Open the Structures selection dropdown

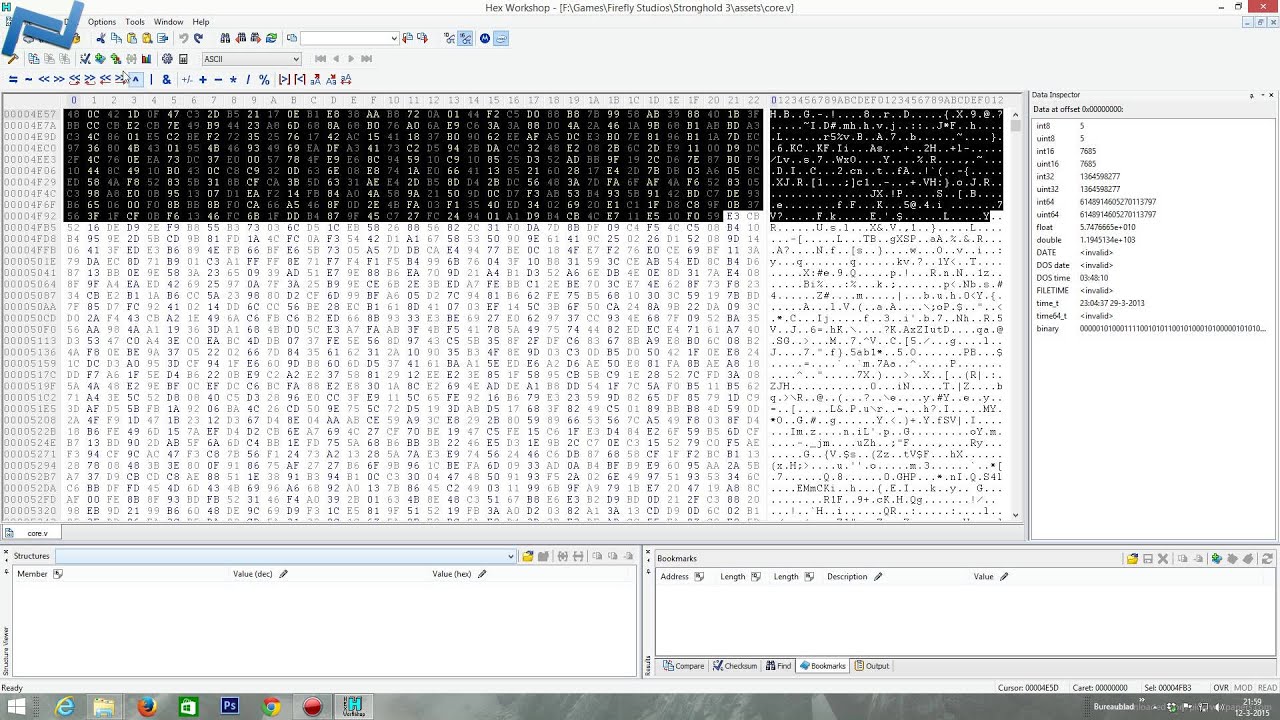(510, 556)
